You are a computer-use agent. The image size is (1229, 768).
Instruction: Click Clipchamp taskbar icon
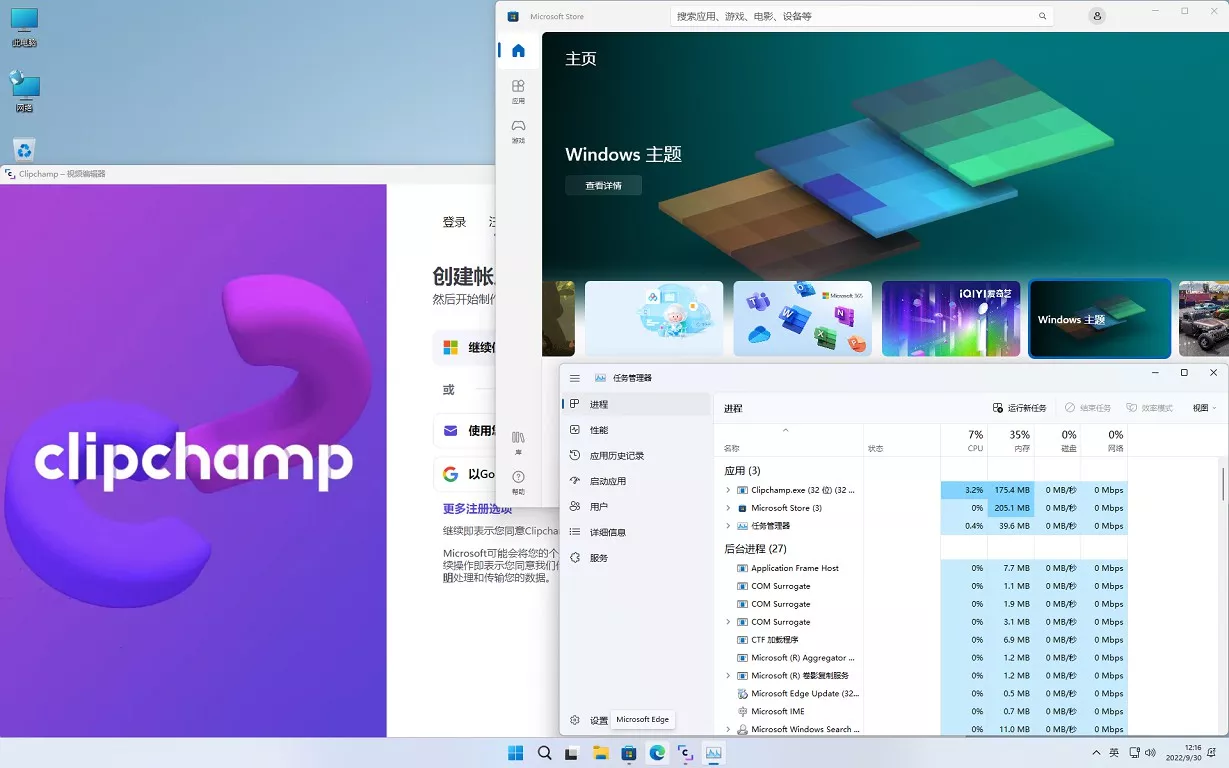(685, 753)
